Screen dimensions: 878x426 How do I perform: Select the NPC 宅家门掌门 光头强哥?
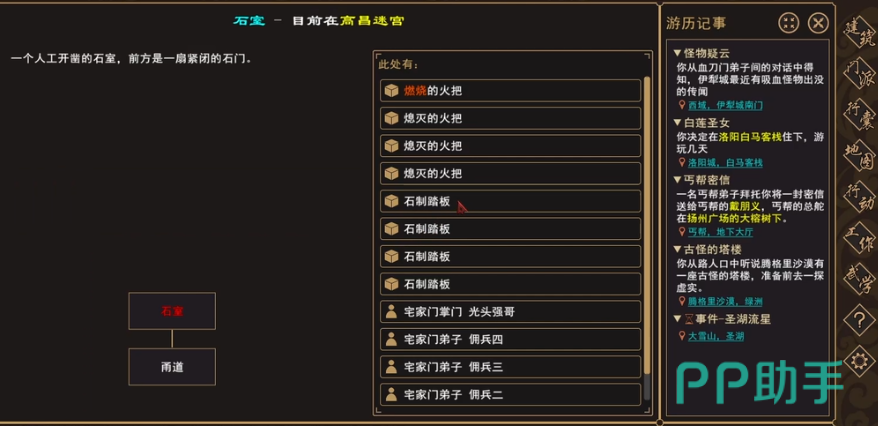511,312
